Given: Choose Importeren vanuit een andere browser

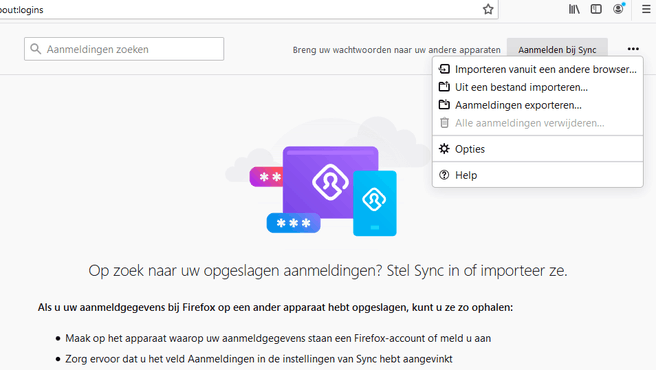Looking at the screenshot, I should (538, 69).
